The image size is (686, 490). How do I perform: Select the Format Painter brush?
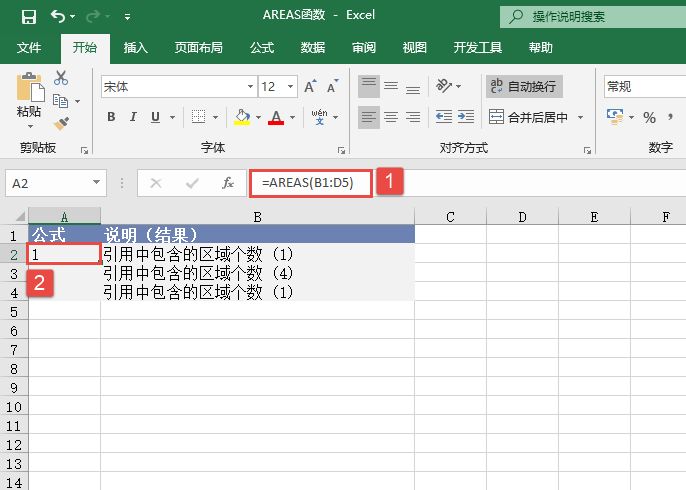pyautogui.click(x=61, y=123)
